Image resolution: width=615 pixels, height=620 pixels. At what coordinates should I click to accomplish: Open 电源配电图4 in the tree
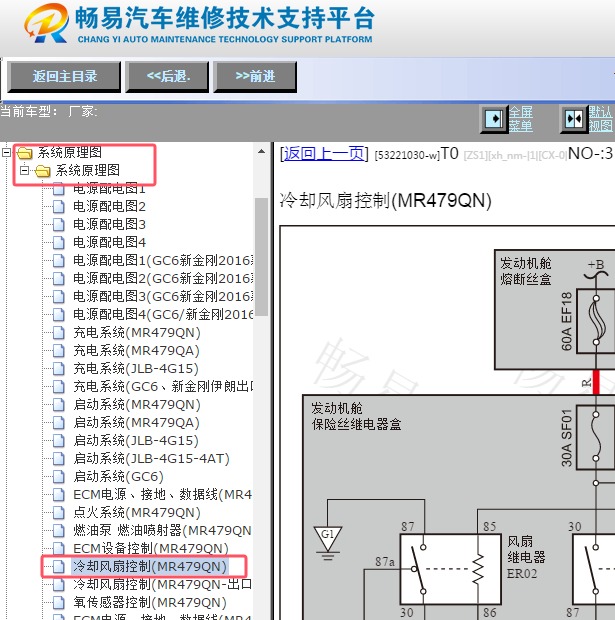109,242
